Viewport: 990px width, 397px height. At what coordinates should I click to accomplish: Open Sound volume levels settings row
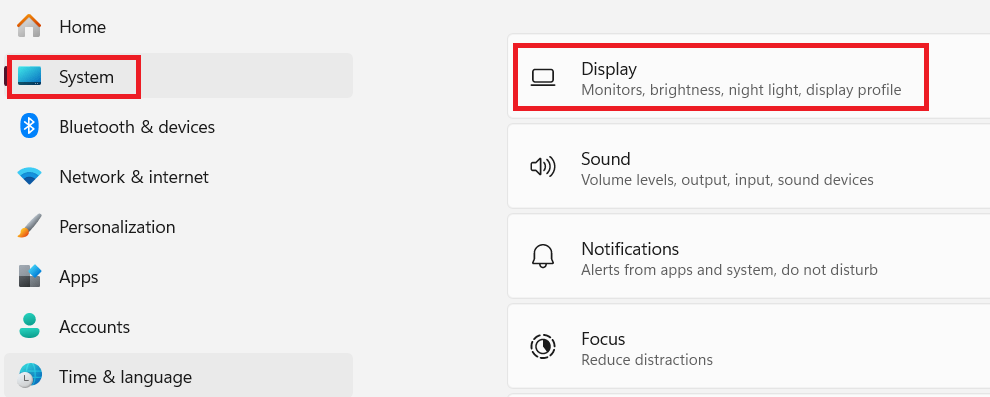click(748, 166)
